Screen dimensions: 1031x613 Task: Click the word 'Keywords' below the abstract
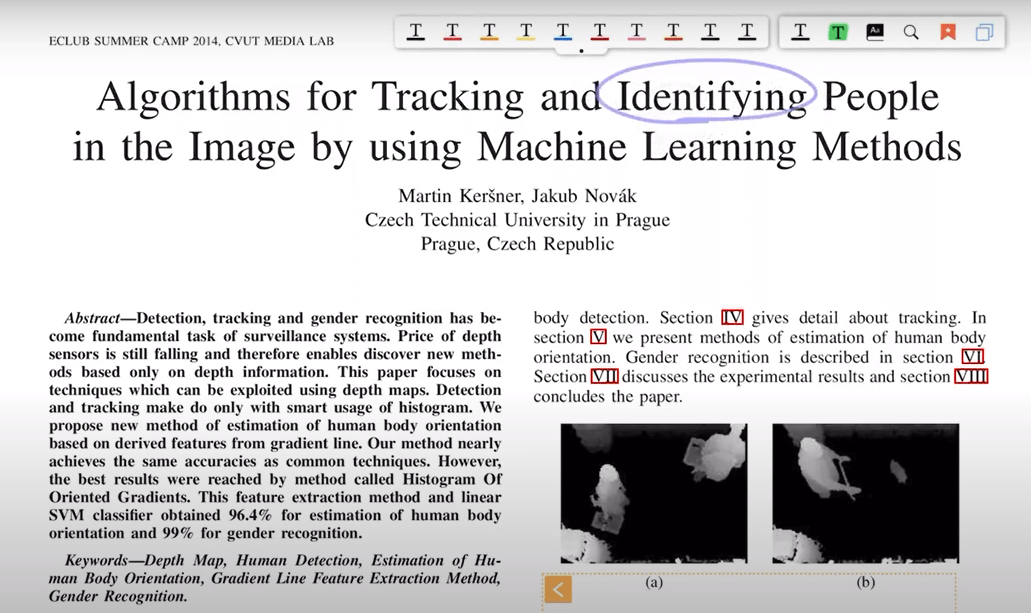(x=96, y=560)
